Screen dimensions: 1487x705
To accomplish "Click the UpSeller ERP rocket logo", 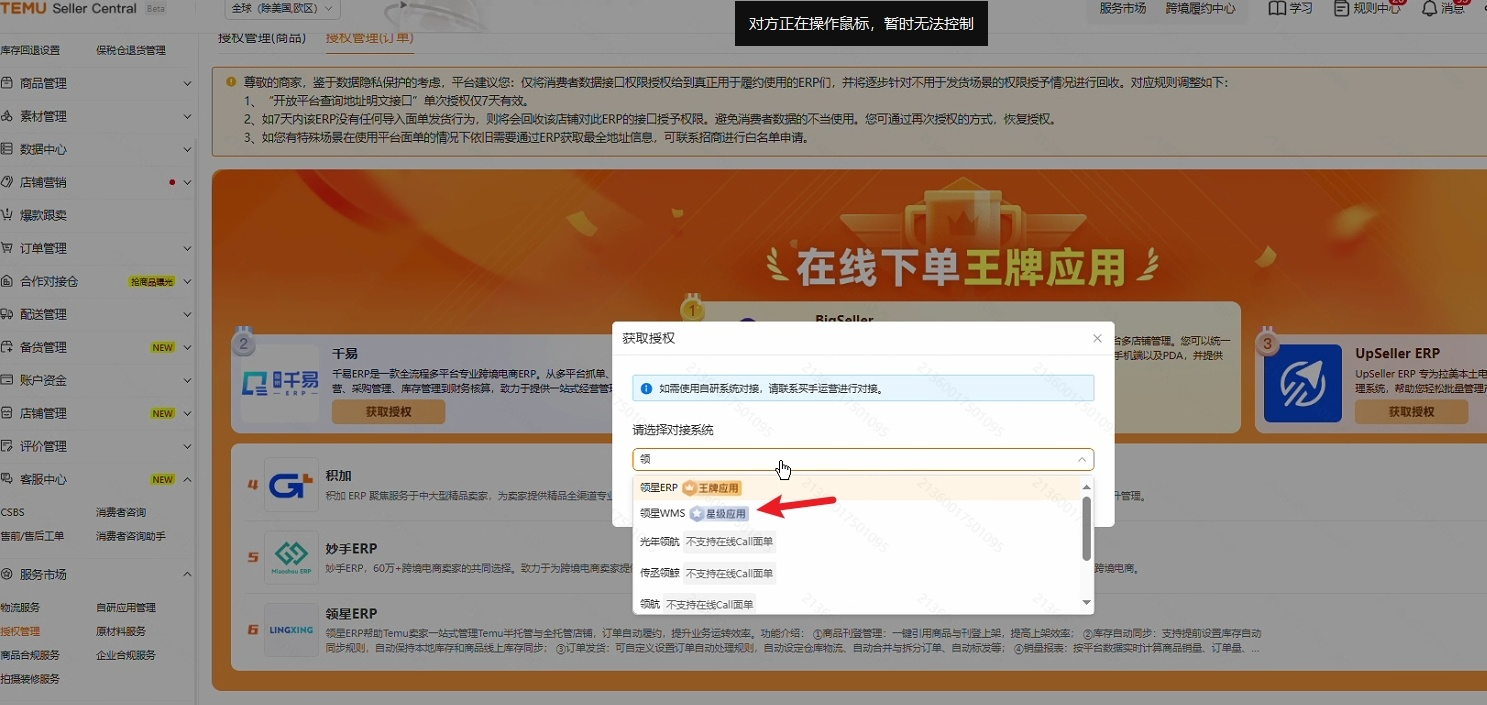I will (1303, 384).
